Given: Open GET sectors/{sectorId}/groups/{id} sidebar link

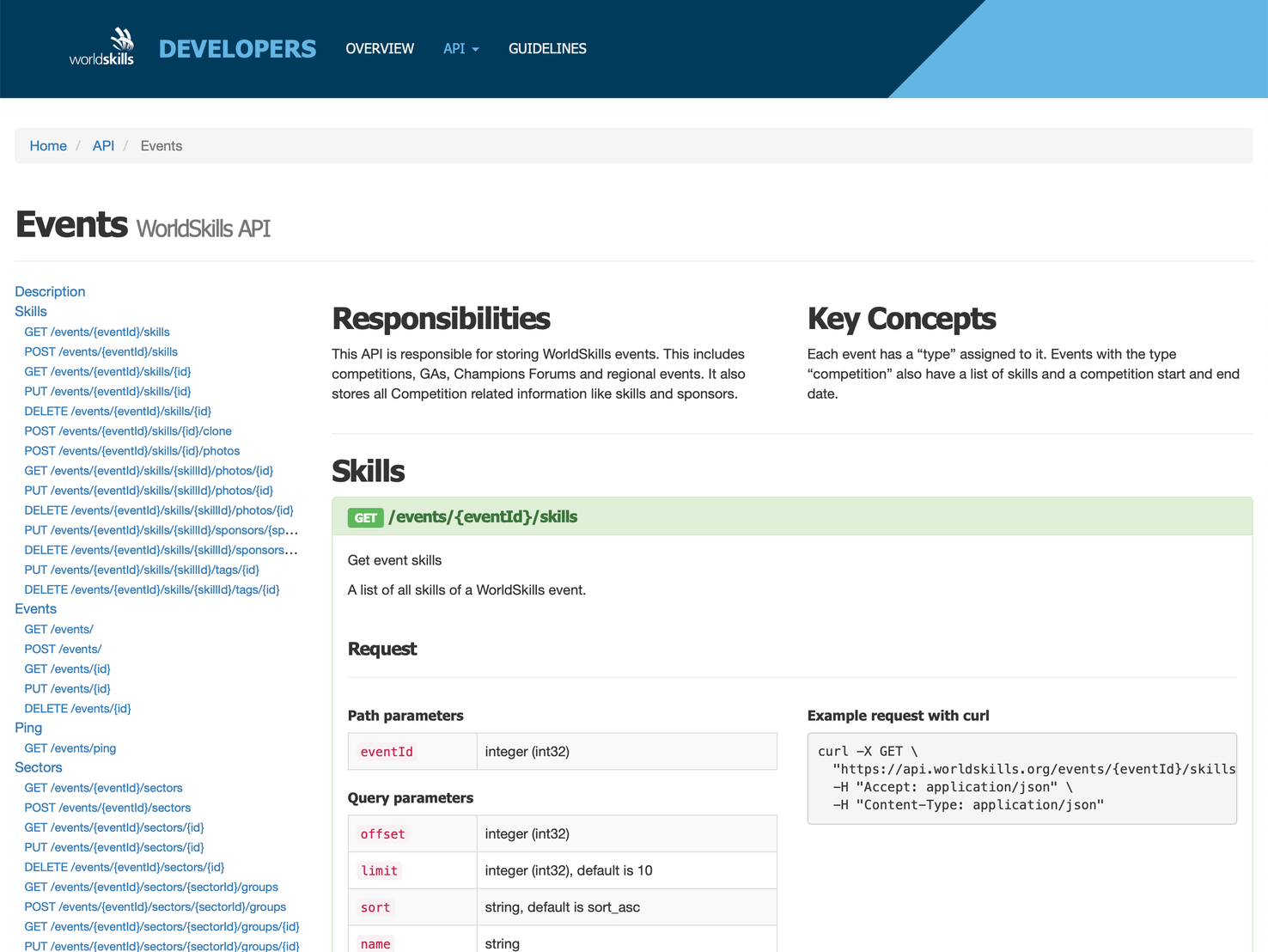Looking at the screenshot, I should coord(162,925).
